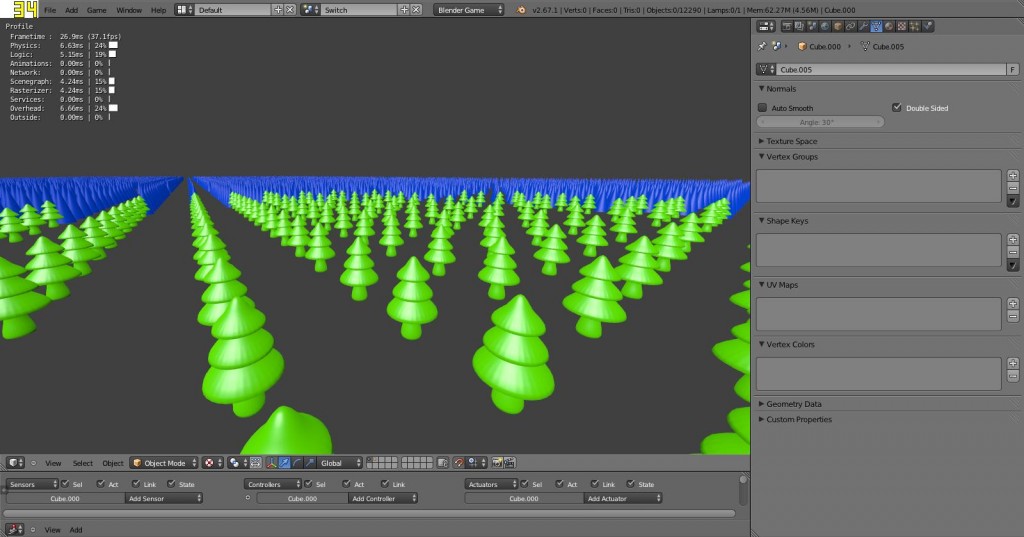Open the Object properties tab

pyautogui.click(x=838, y=26)
